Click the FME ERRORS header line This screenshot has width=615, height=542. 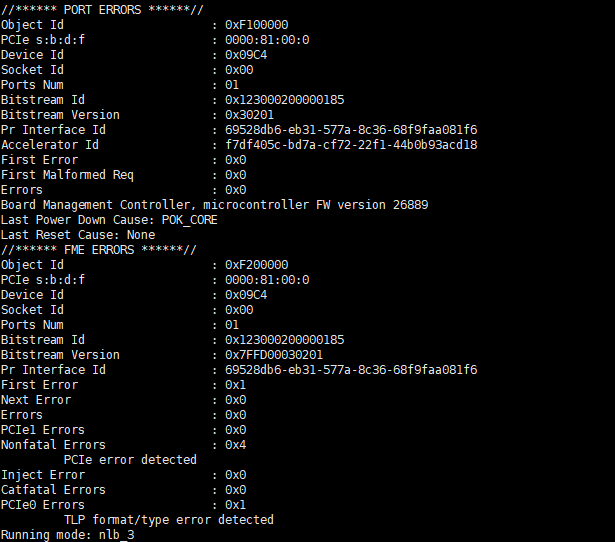(x=99, y=249)
